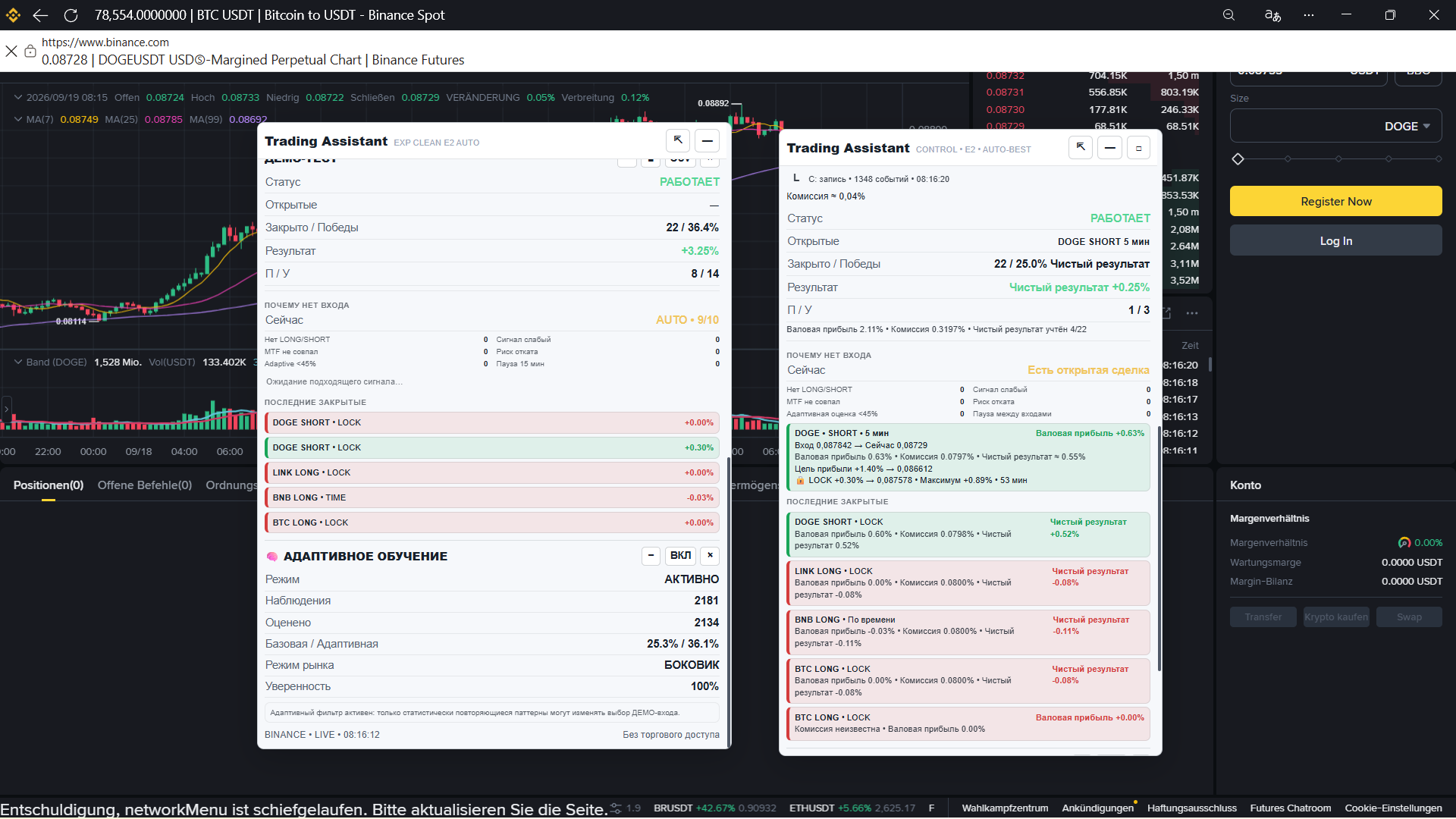The width and height of the screenshot is (1456, 819).
Task: Collapse the Band (DOGE) volume chevron
Action: point(18,362)
